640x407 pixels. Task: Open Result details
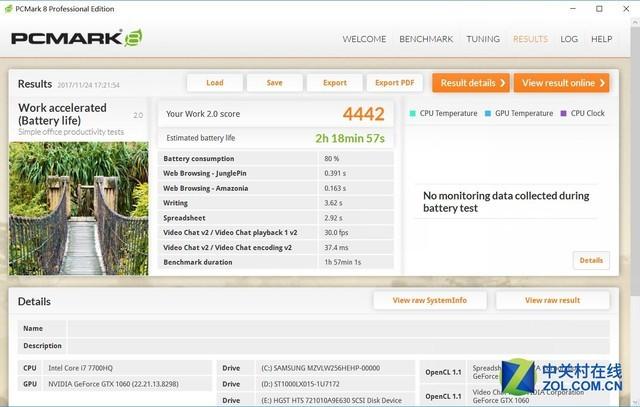point(471,83)
